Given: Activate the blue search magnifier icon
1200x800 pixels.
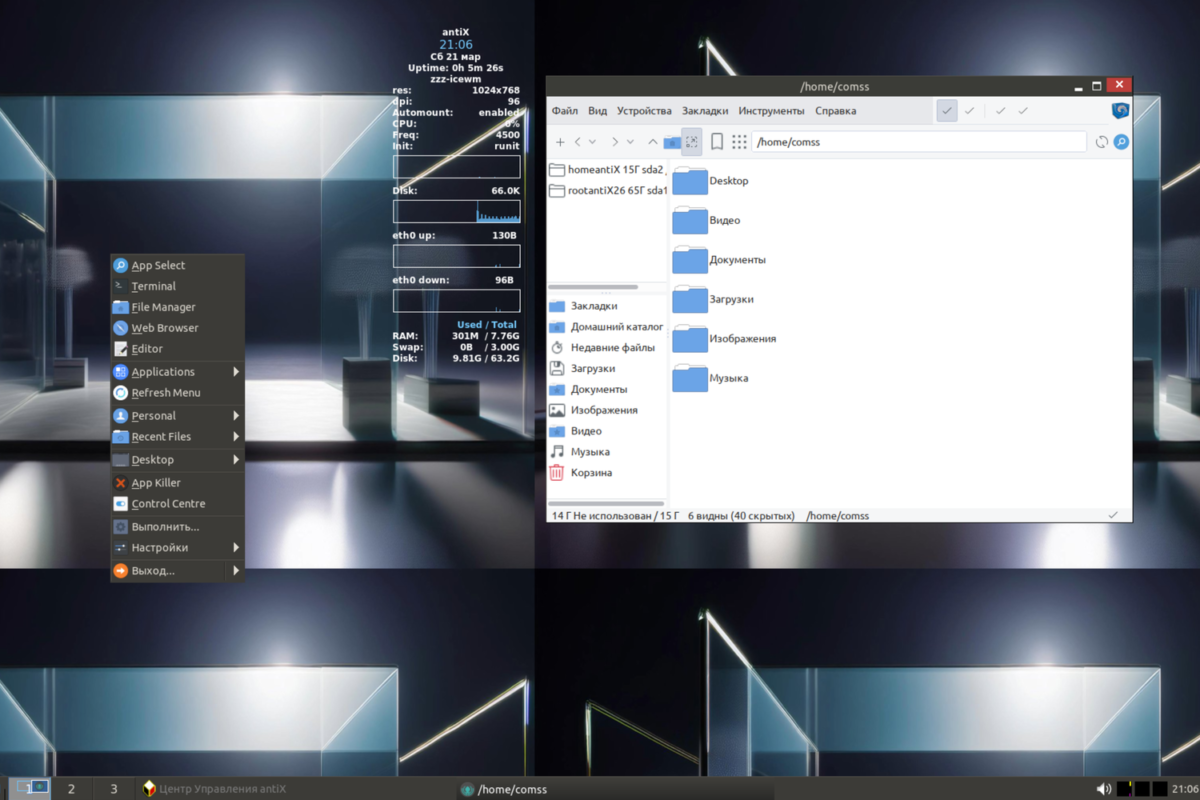Looking at the screenshot, I should tap(1120, 142).
